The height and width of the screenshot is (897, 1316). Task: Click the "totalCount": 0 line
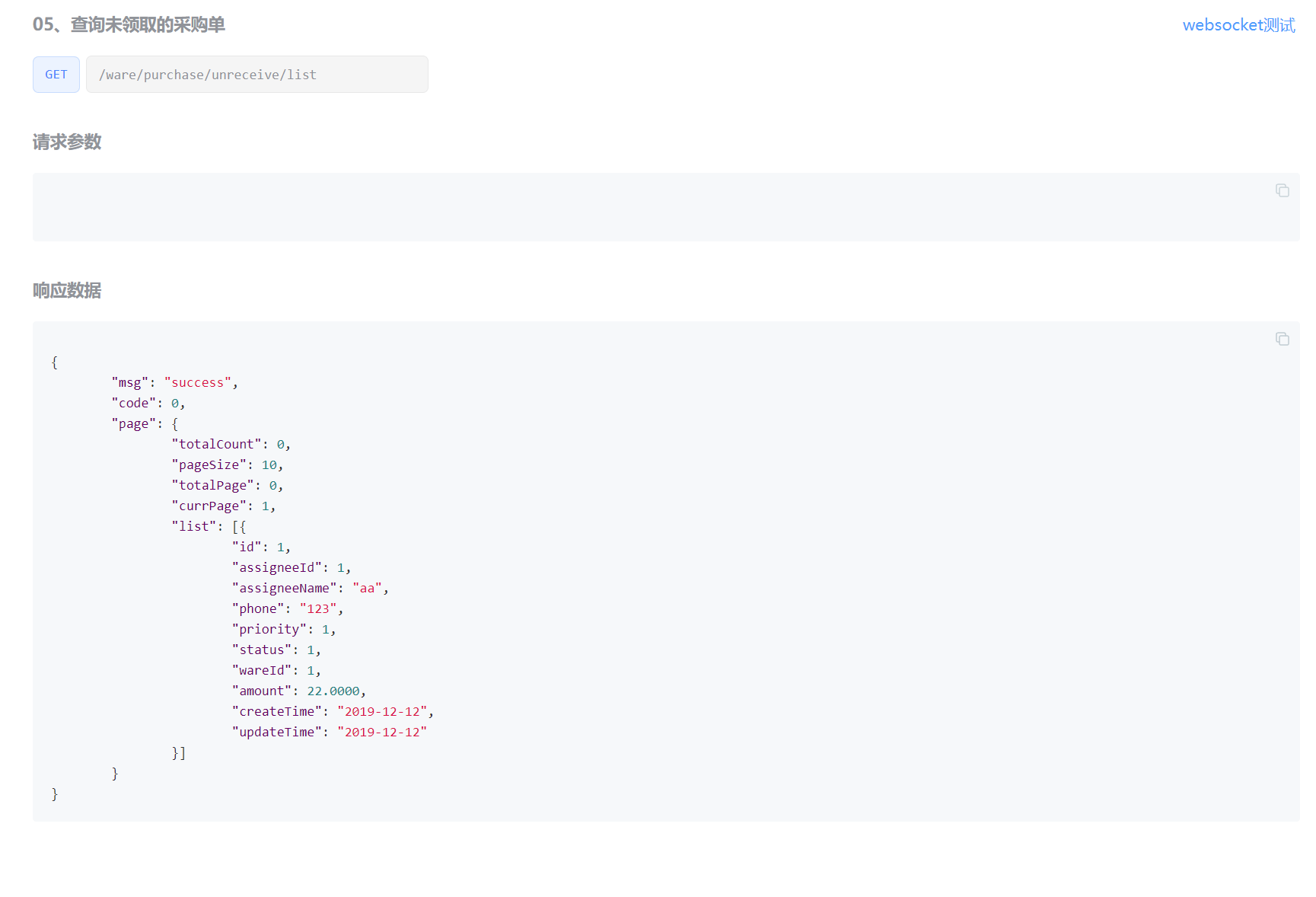click(x=231, y=445)
